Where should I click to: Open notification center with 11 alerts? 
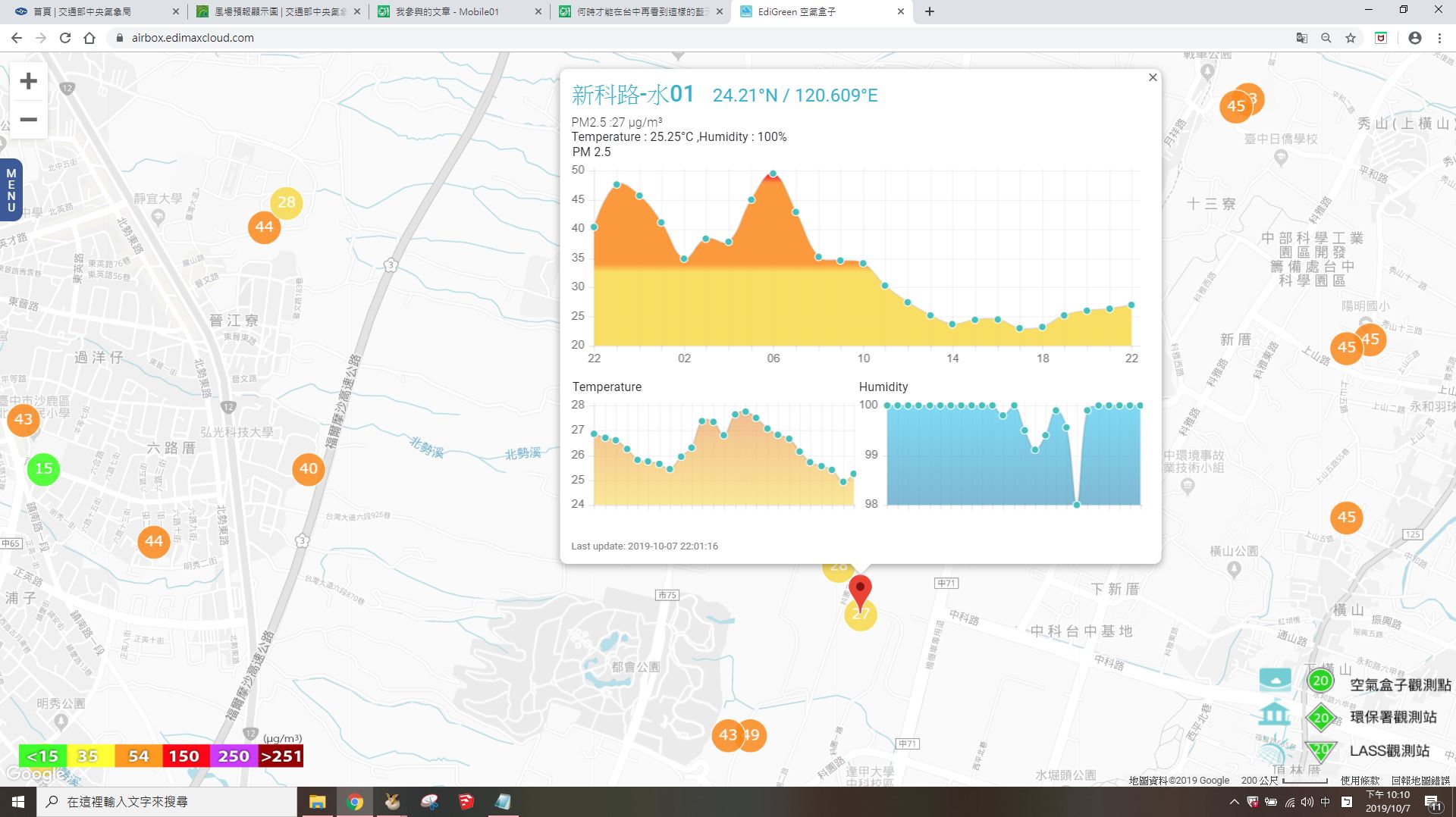coord(1433,803)
